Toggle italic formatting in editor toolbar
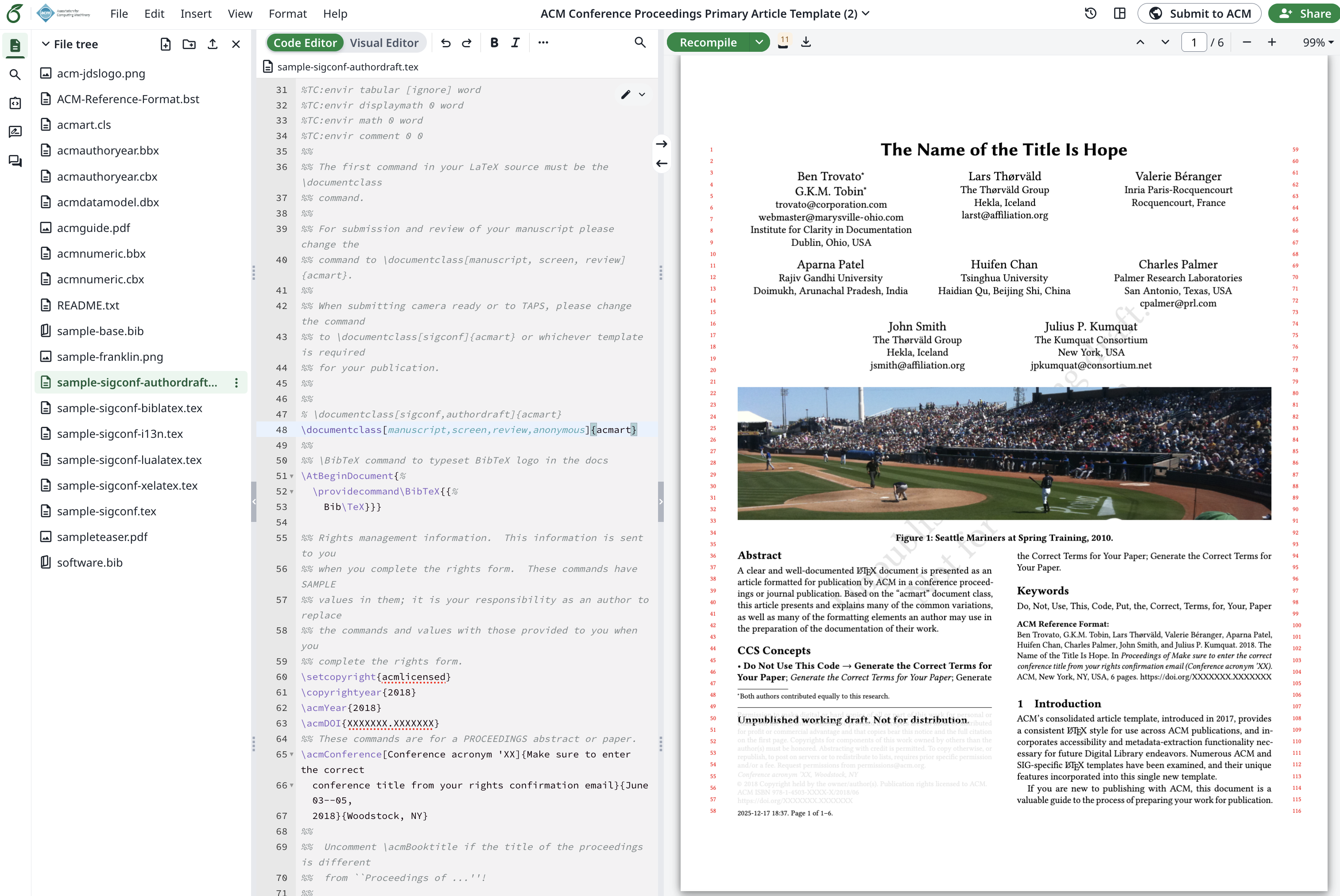The image size is (1340, 896). tap(515, 42)
